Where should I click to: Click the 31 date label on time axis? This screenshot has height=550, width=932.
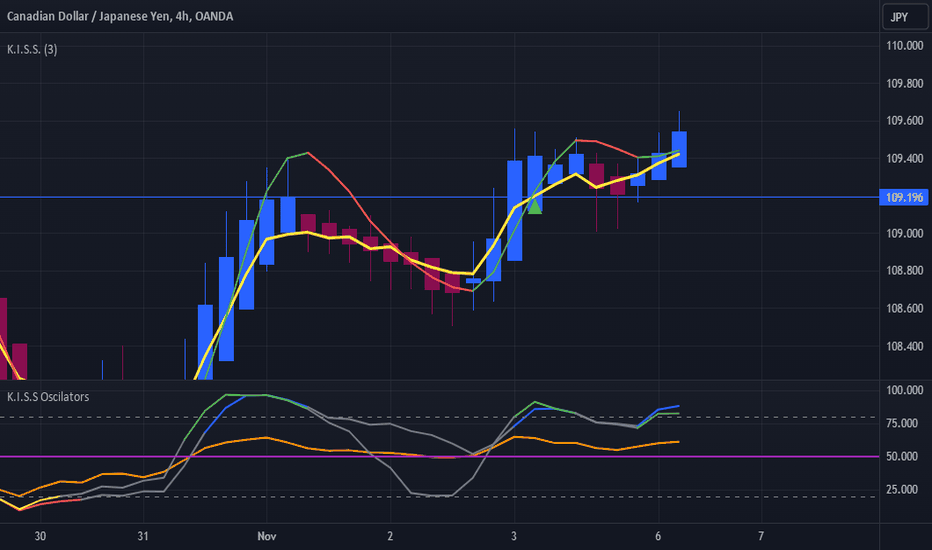point(143,536)
